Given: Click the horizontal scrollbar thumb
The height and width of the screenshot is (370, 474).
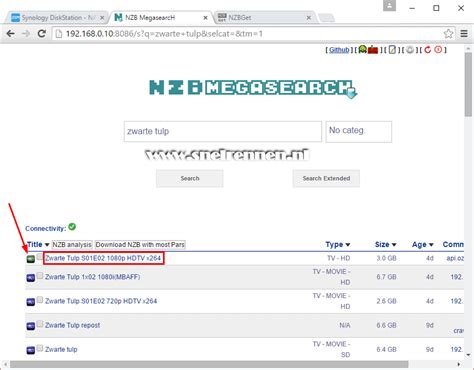Looking at the screenshot, I should [209, 364].
